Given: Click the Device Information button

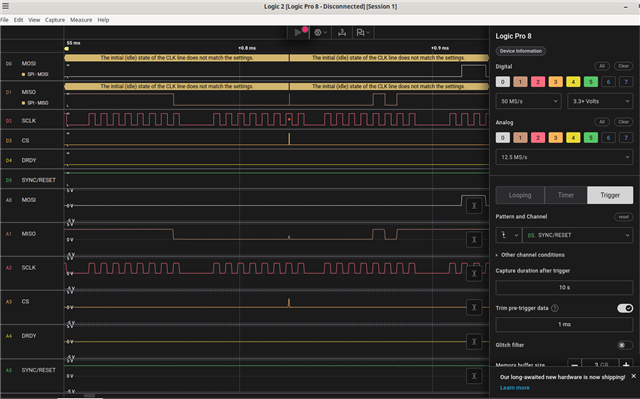Looking at the screenshot, I should point(521,51).
